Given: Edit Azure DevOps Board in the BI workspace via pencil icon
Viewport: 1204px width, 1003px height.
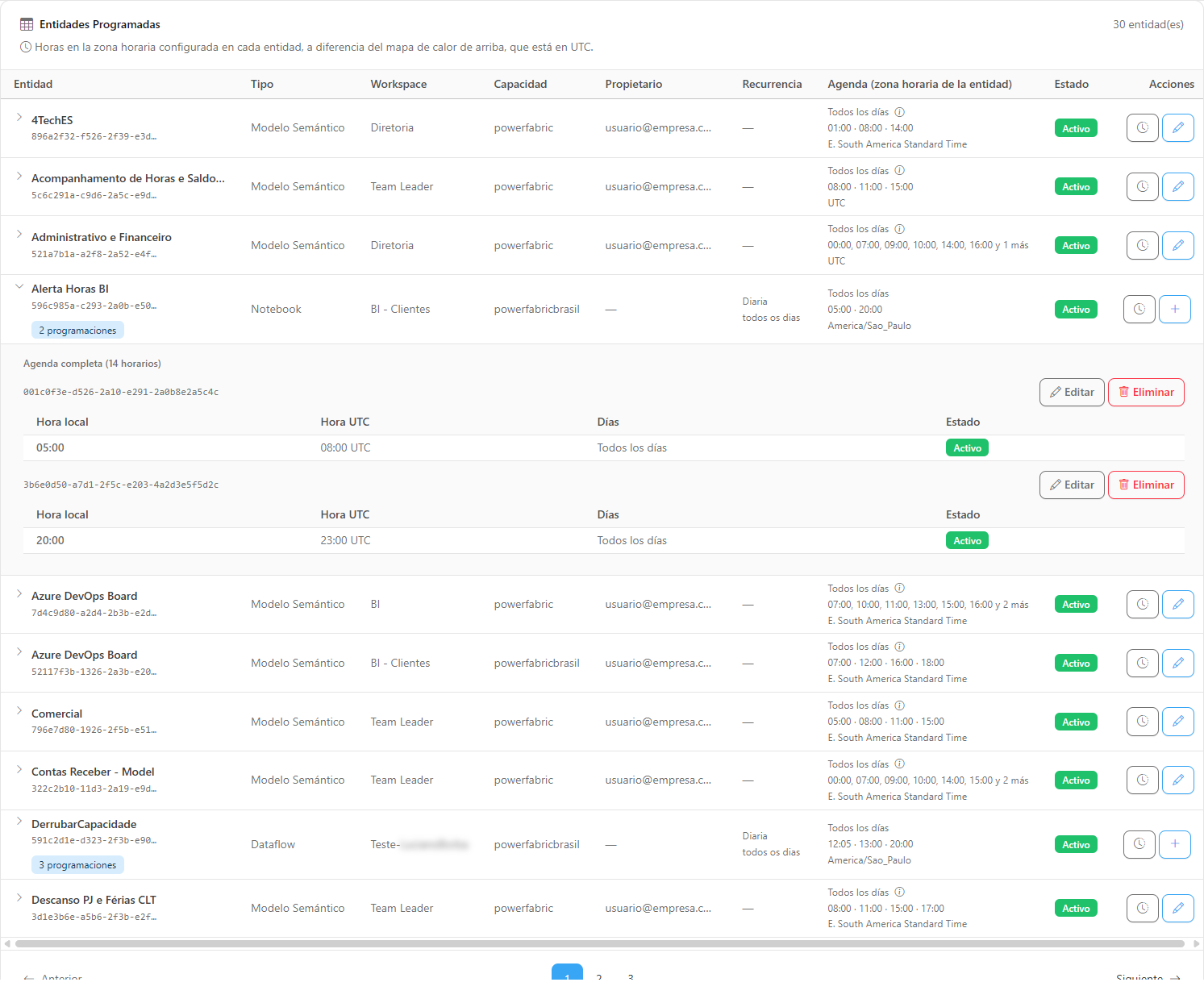Looking at the screenshot, I should click(x=1177, y=604).
